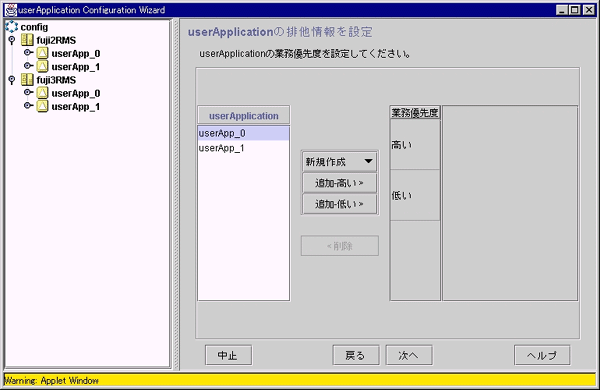
Task: Click the userApplication list column header
Action: pyautogui.click(x=244, y=116)
